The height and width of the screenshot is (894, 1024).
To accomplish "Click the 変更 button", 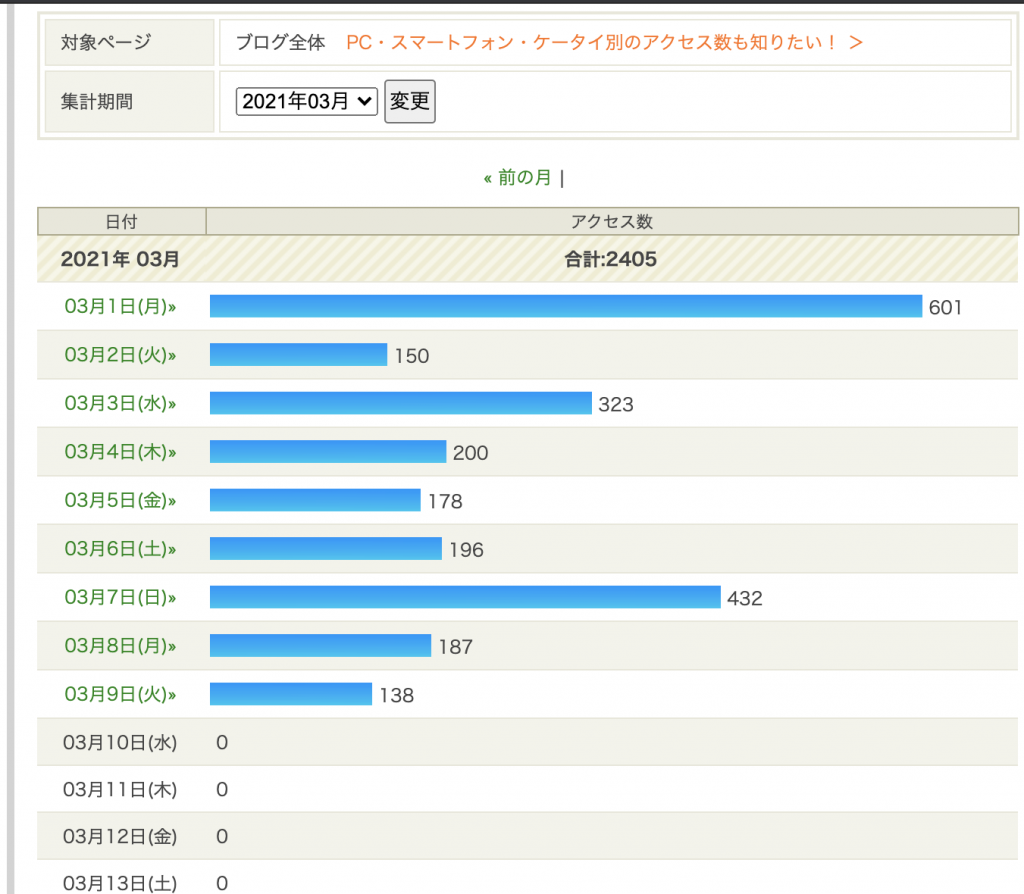I will 410,101.
